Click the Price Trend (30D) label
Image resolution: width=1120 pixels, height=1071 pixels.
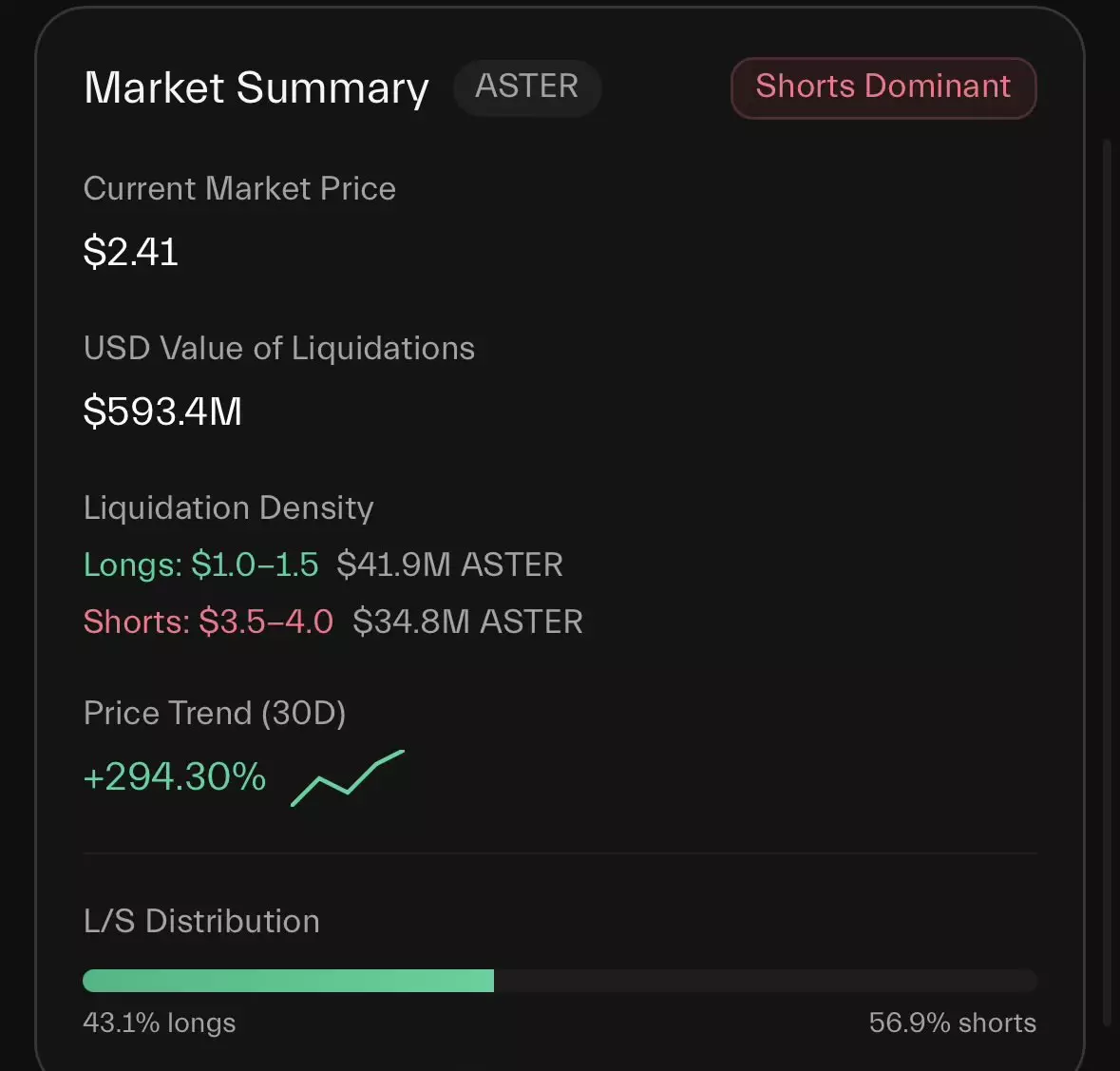(215, 713)
